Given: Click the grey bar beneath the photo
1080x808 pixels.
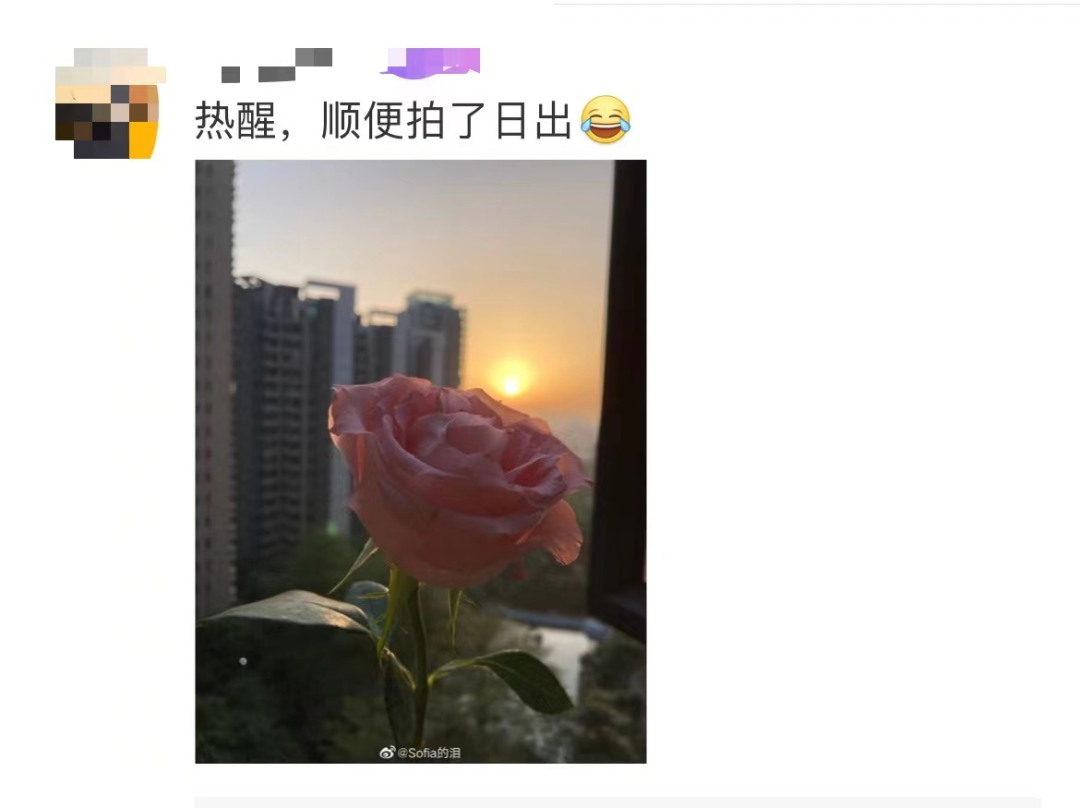Looking at the screenshot, I should pos(617,802).
